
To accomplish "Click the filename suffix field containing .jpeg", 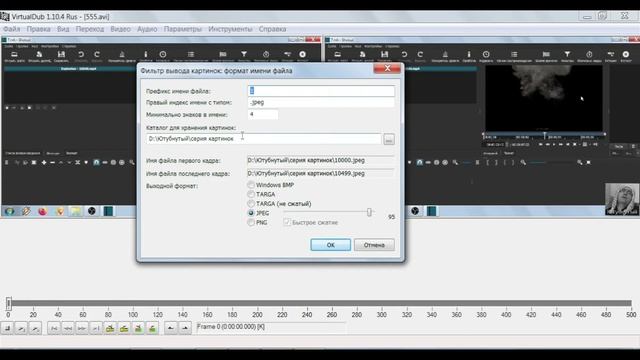I will coord(321,102).
